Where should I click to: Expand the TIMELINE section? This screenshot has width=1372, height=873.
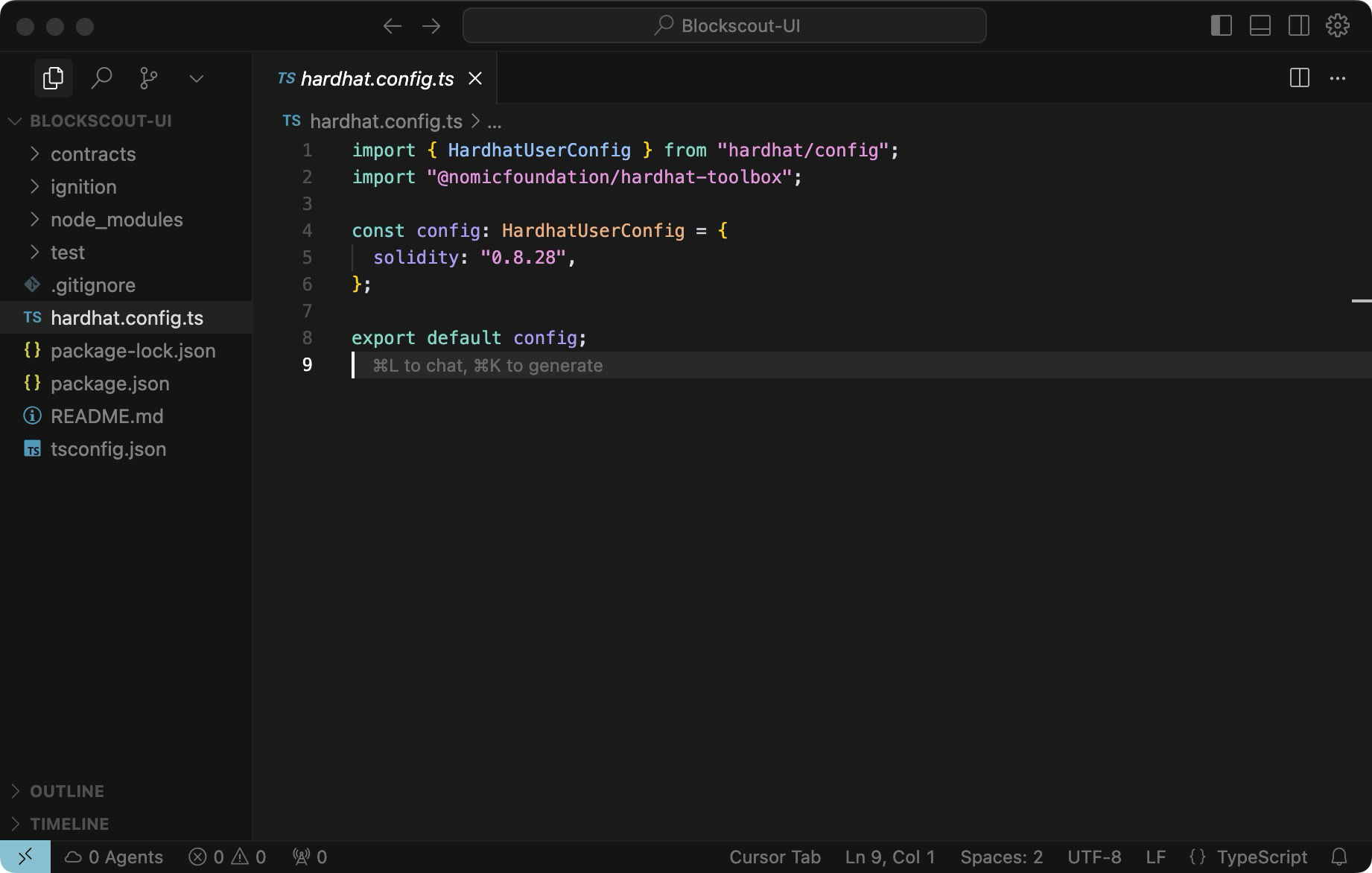tap(126, 824)
